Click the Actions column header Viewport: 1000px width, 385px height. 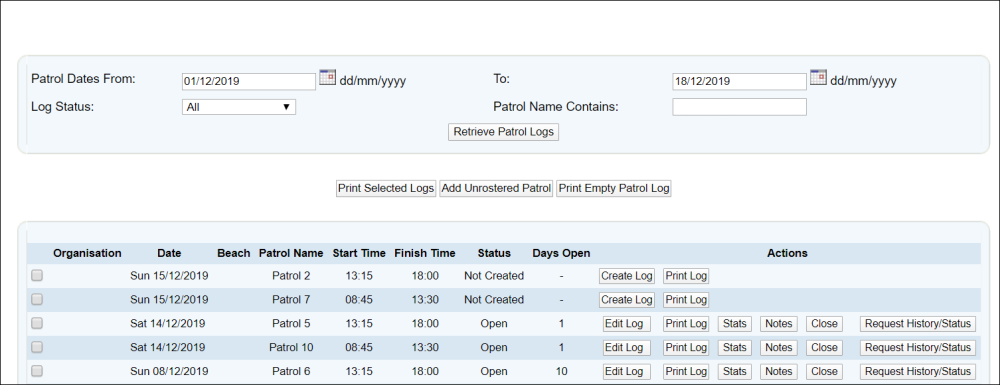(787, 253)
